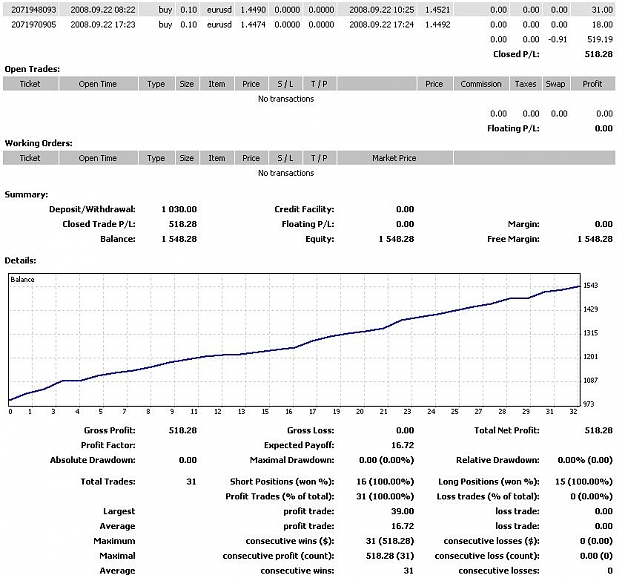Click close time 2008.09.22 10:25
The image size is (625, 578).
pyautogui.click(x=381, y=10)
